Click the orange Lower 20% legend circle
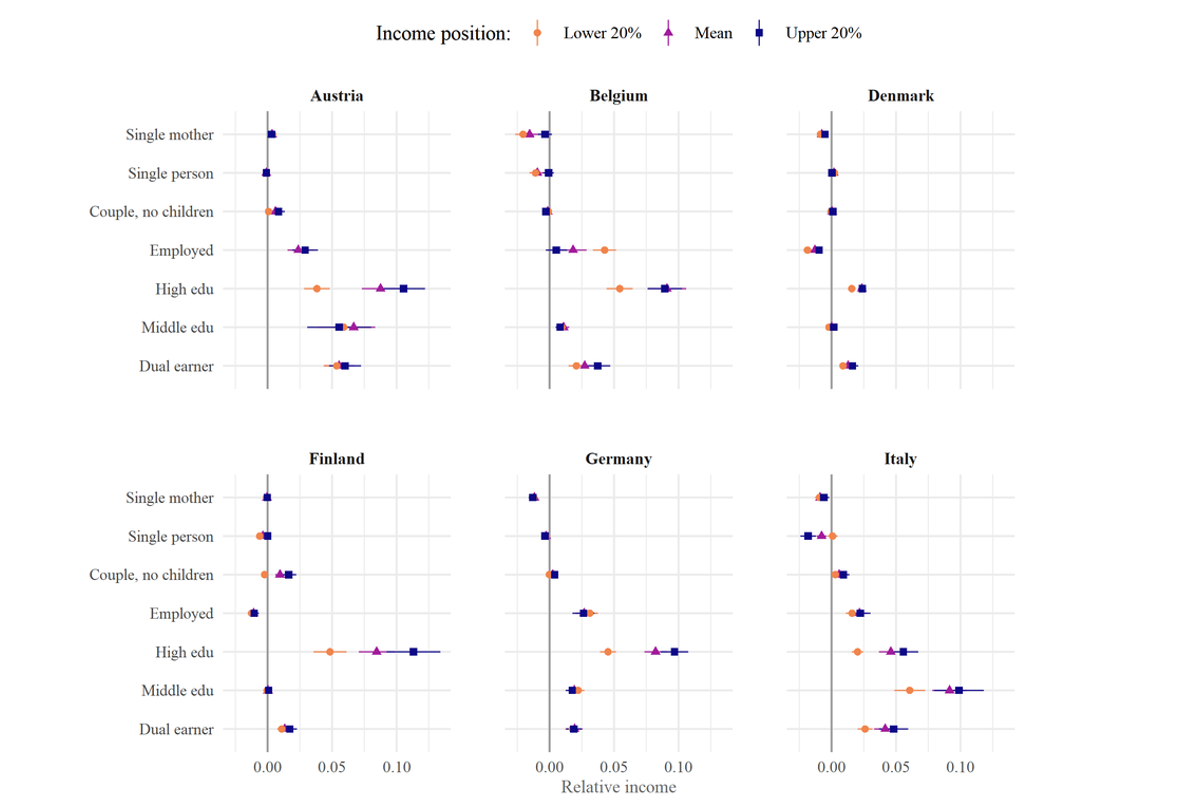This screenshot has height=805, width=1187. tap(538, 33)
